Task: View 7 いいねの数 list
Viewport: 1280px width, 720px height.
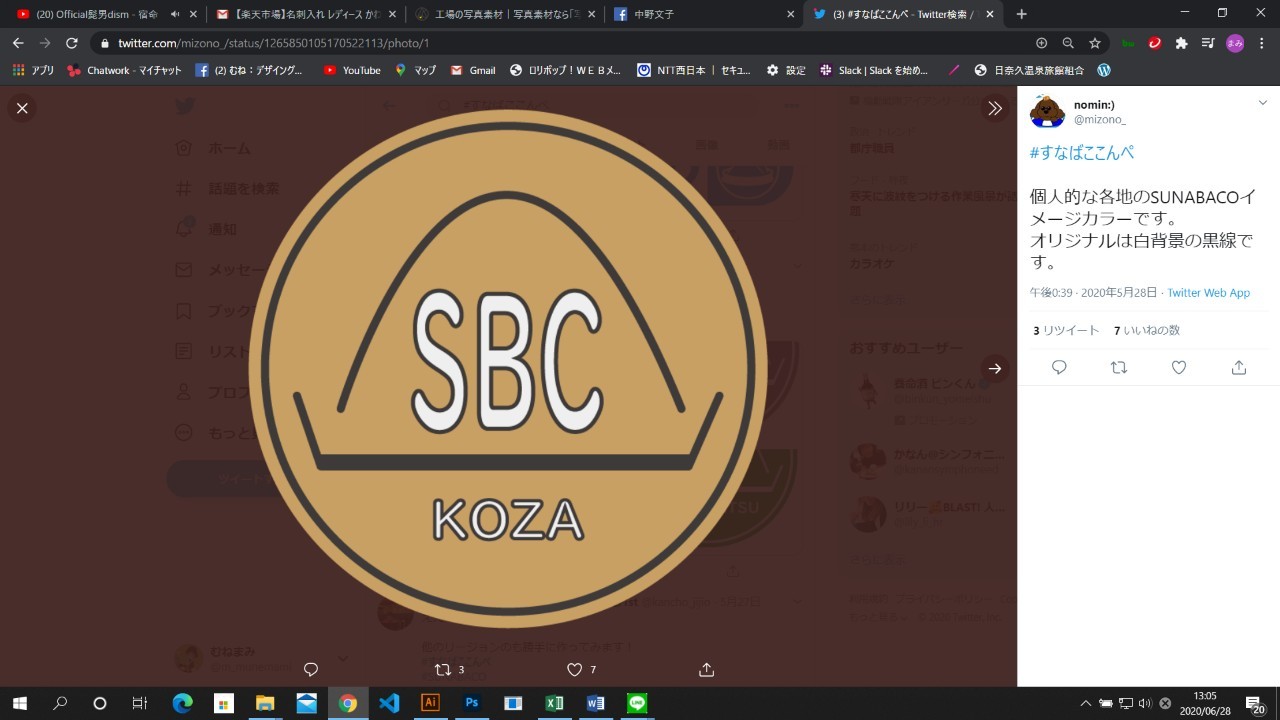Action: point(1147,330)
